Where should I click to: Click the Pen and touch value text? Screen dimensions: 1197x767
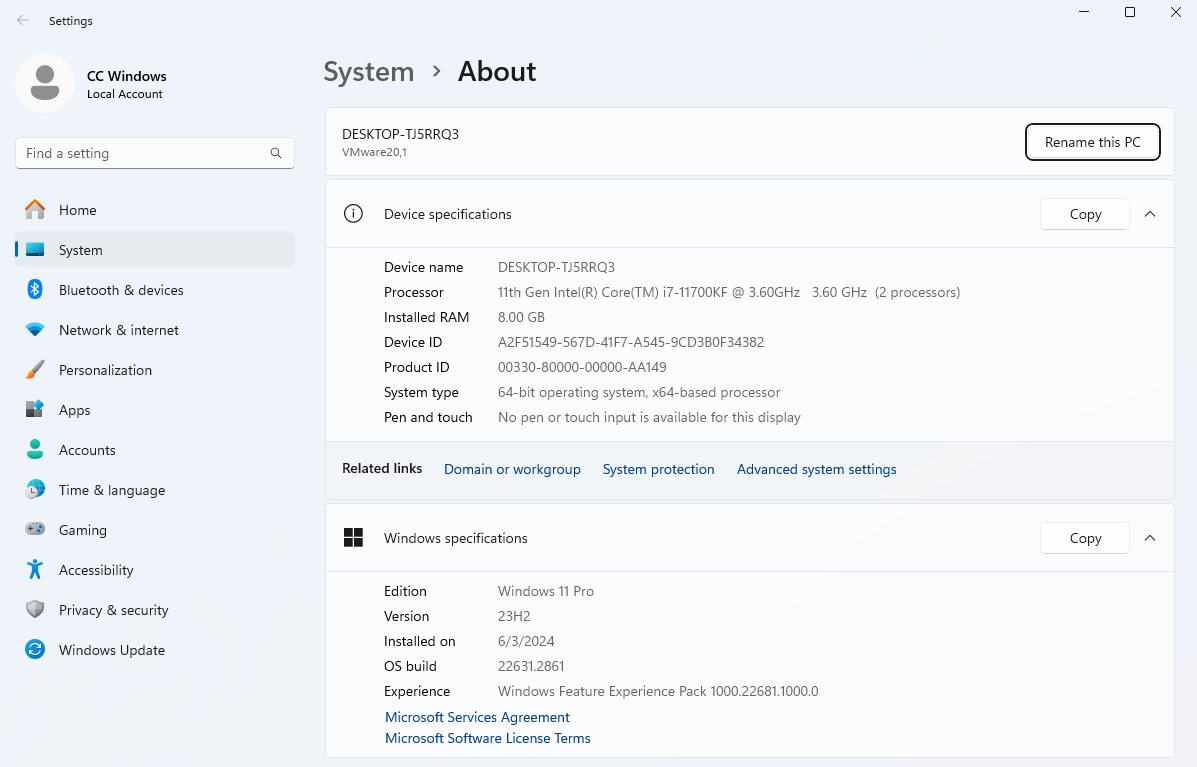(650, 417)
